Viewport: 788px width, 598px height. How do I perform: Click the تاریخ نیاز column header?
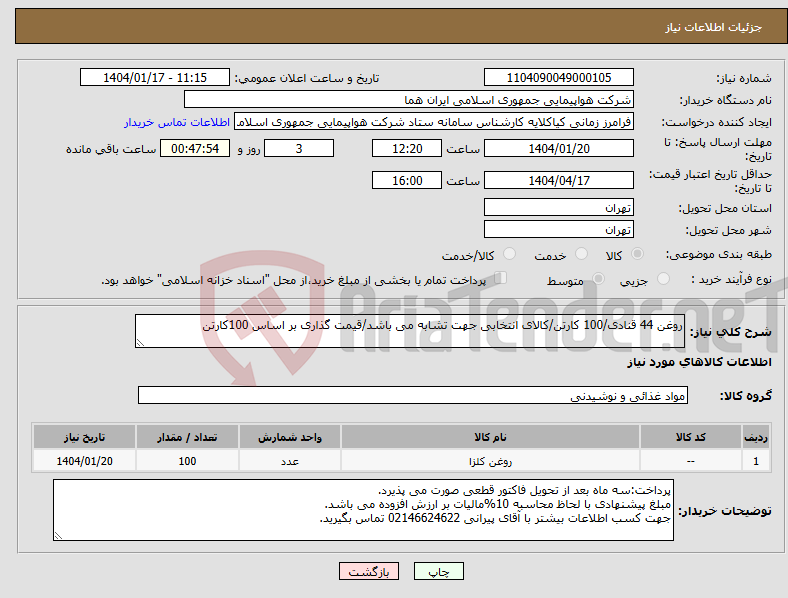coord(84,437)
